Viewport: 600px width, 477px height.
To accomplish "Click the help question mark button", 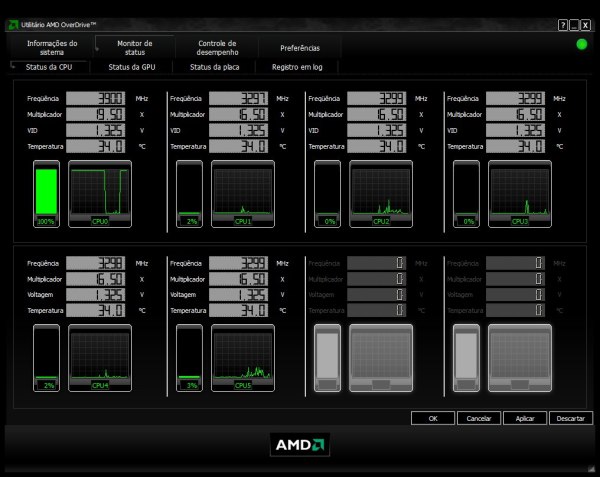I will [562, 25].
